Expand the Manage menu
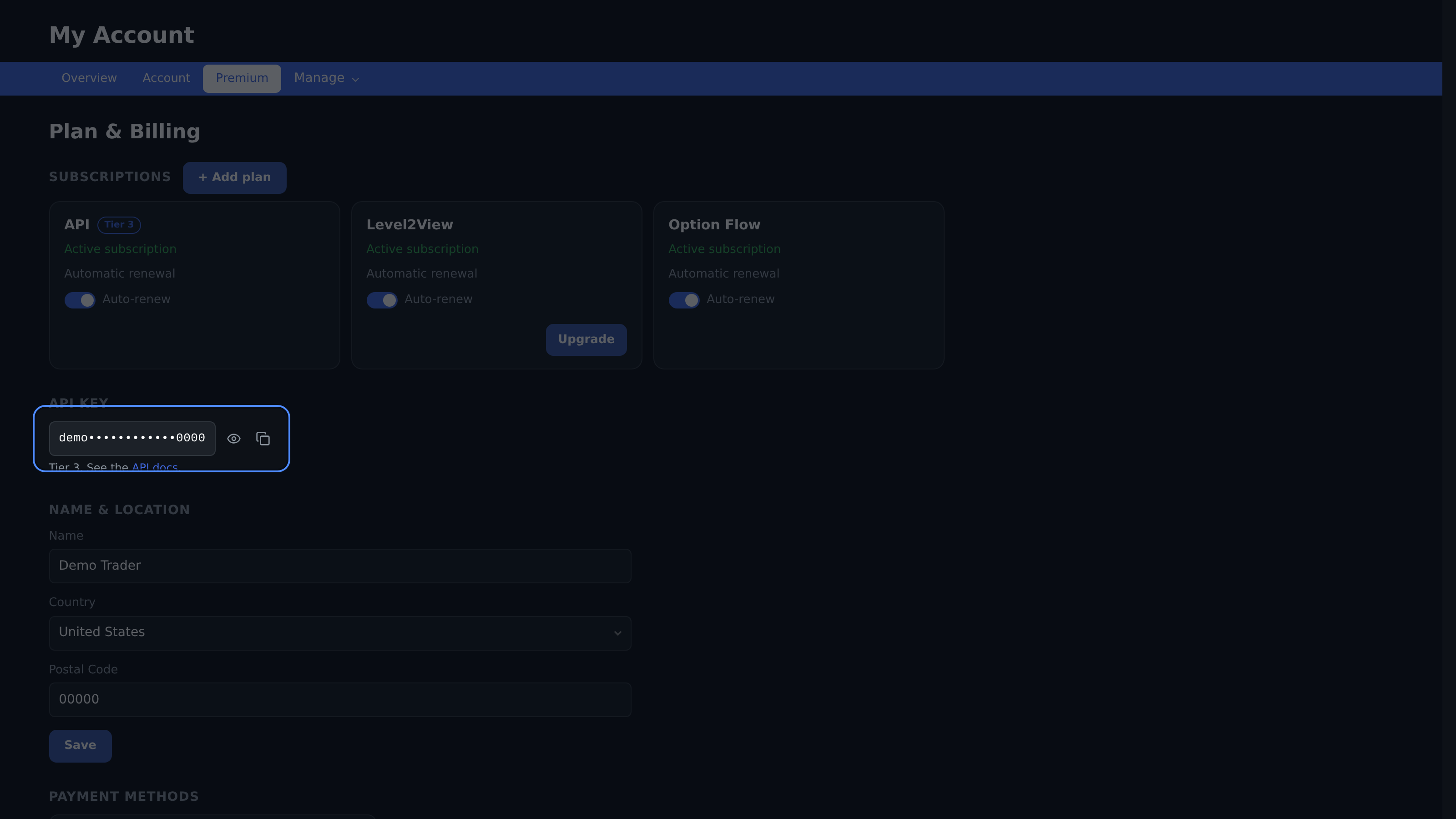 pos(326,78)
